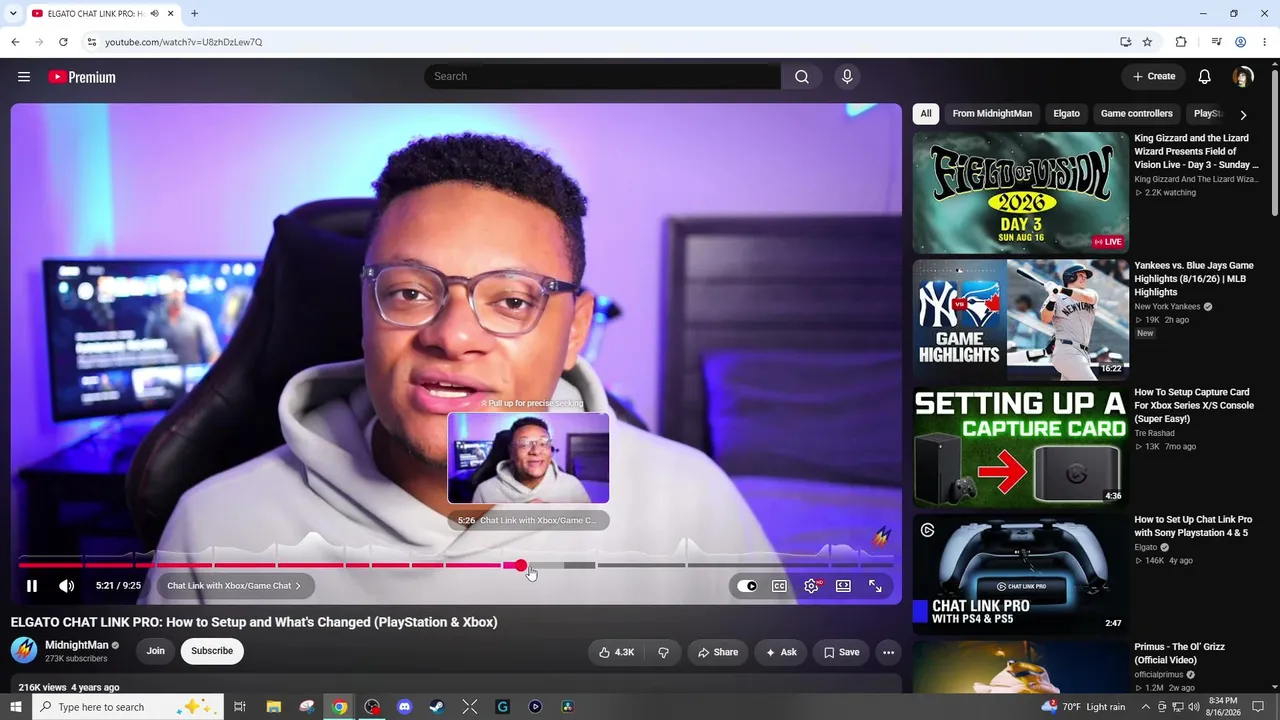The width and height of the screenshot is (1280, 720).
Task: Click the search magnifier button
Action: pos(802,77)
